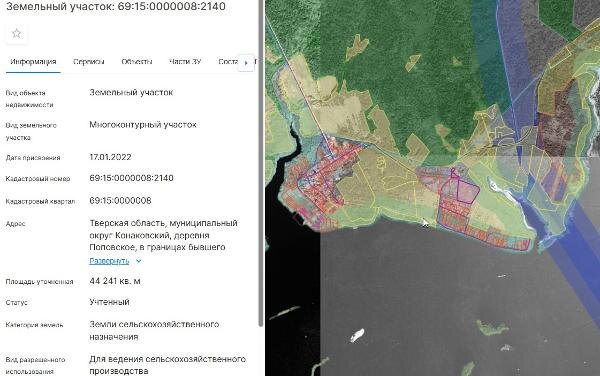Select the cadastral quarter 69:15:0000008
This screenshot has width=600, height=376.
tap(121, 200)
